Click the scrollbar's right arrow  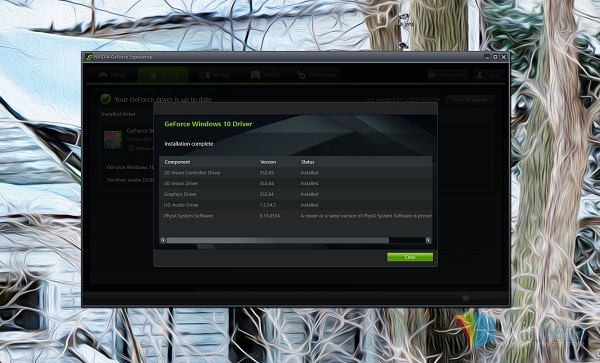coord(428,240)
